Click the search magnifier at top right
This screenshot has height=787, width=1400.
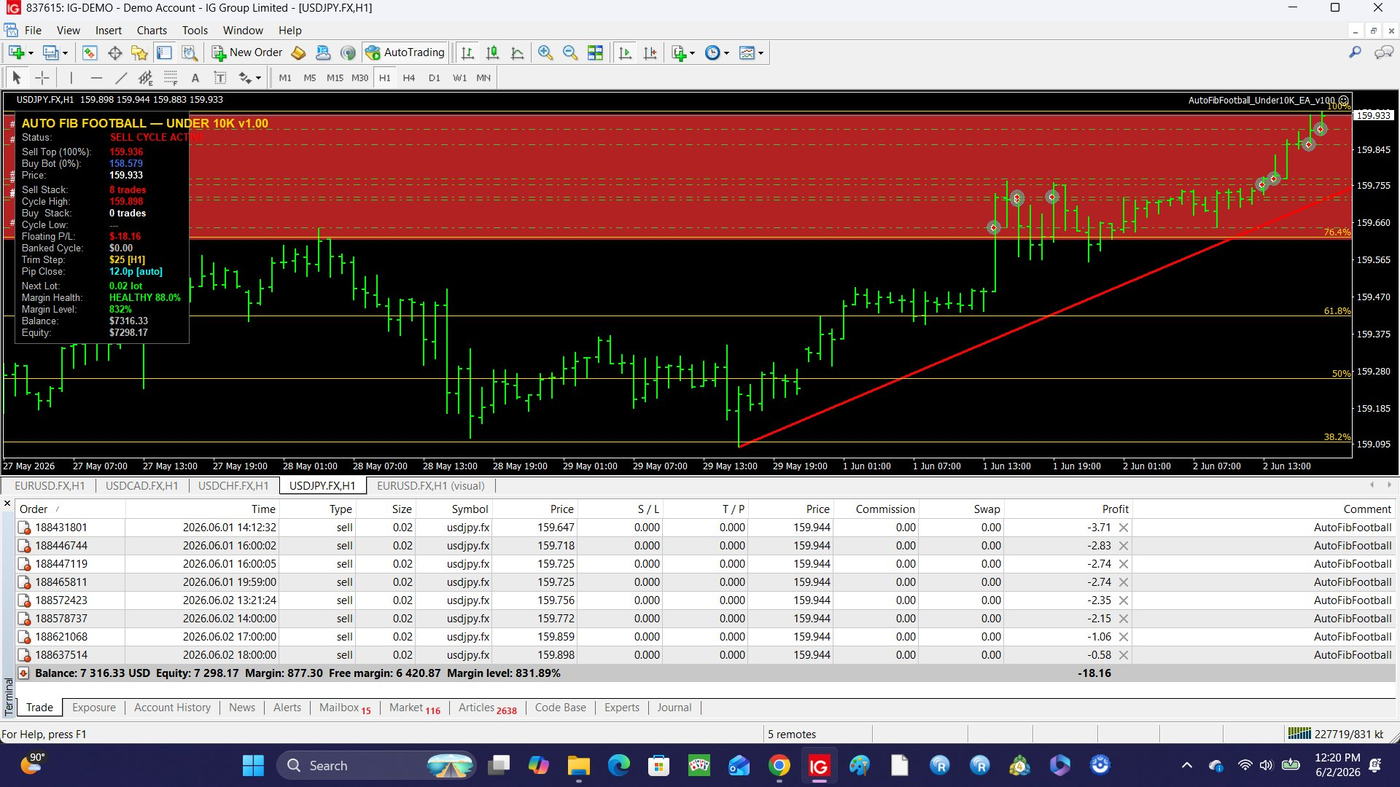point(1355,52)
